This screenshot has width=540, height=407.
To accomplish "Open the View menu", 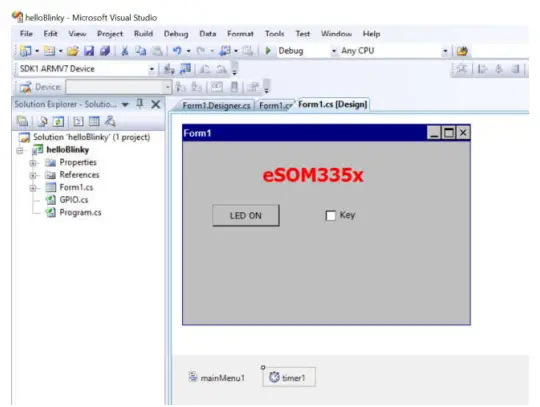I will 77,34.
